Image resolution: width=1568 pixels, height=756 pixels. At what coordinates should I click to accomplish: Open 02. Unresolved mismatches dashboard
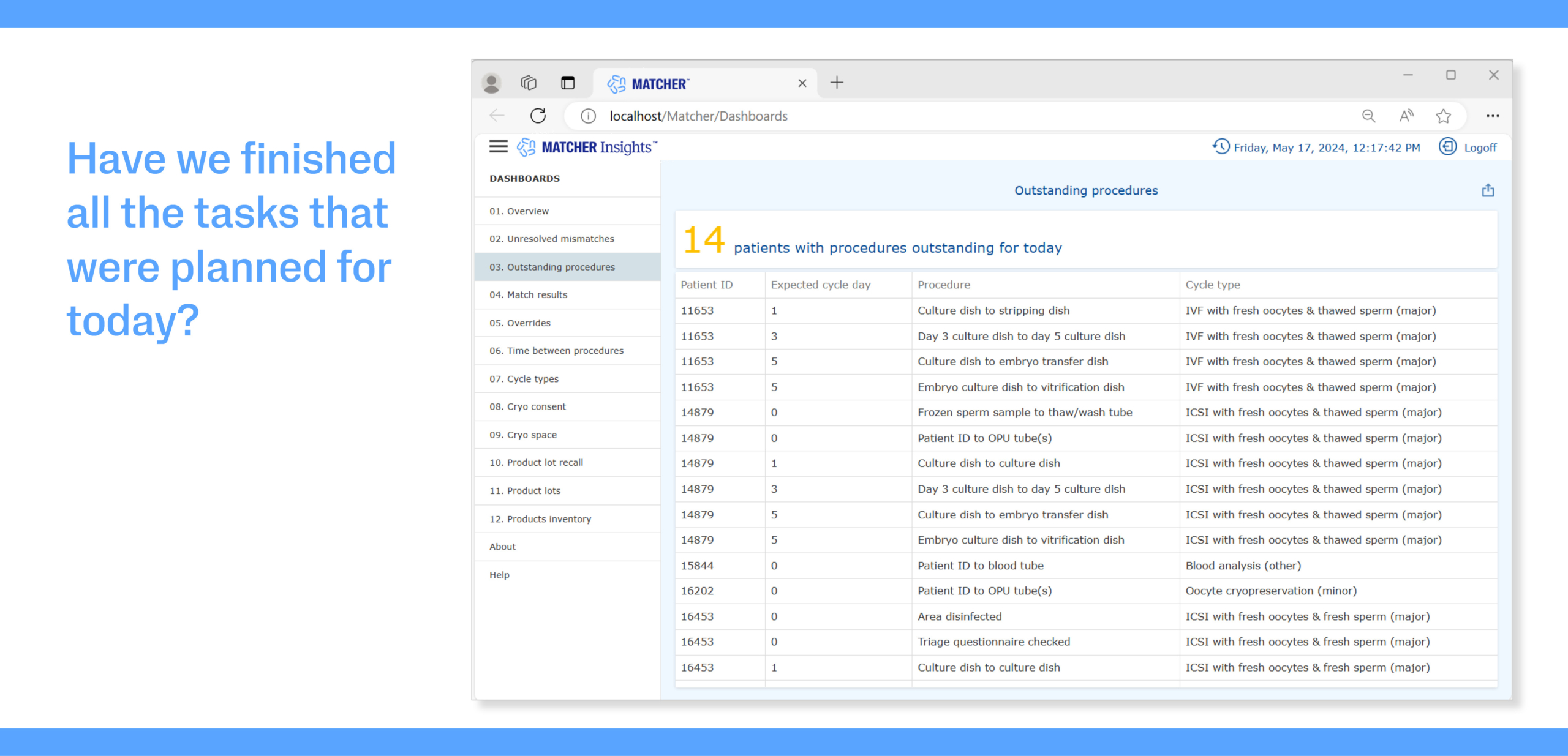(567, 239)
